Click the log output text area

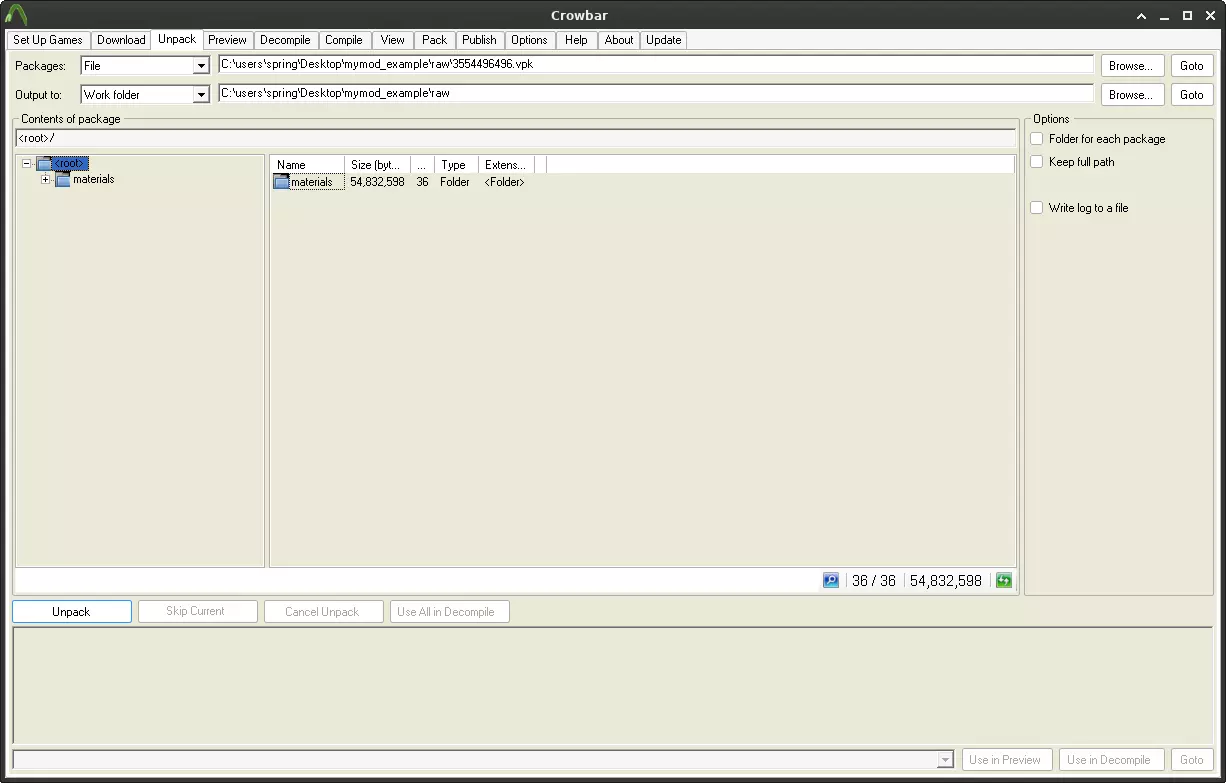coord(613,686)
